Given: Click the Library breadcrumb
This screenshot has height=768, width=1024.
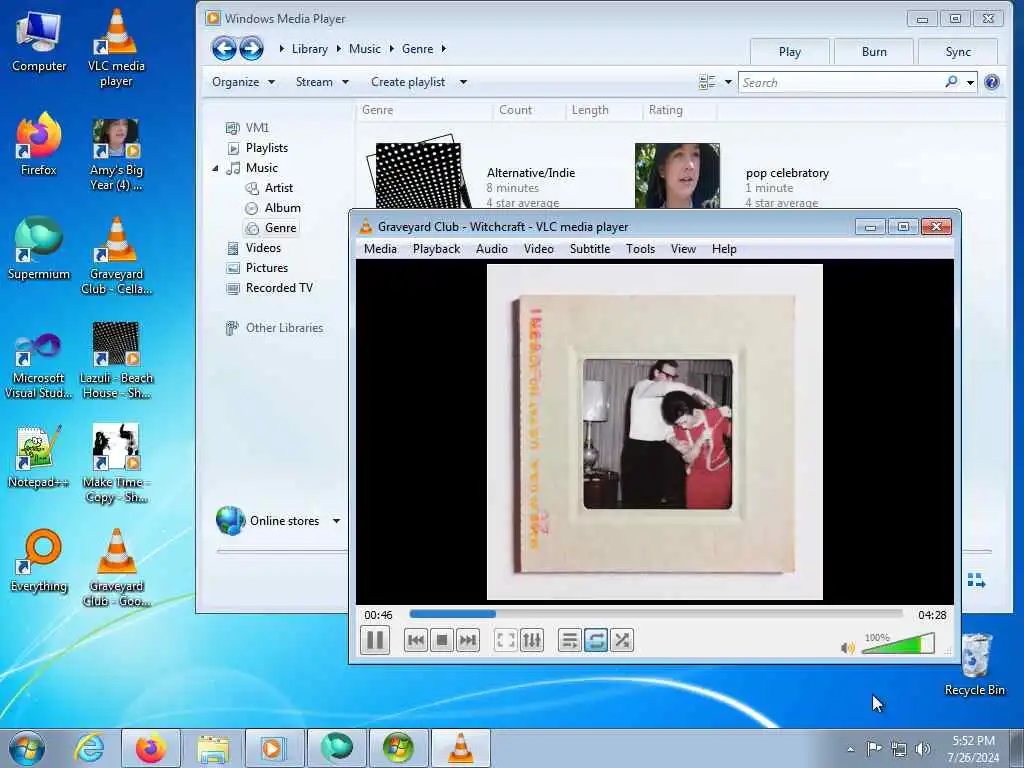Looking at the screenshot, I should pos(310,49).
